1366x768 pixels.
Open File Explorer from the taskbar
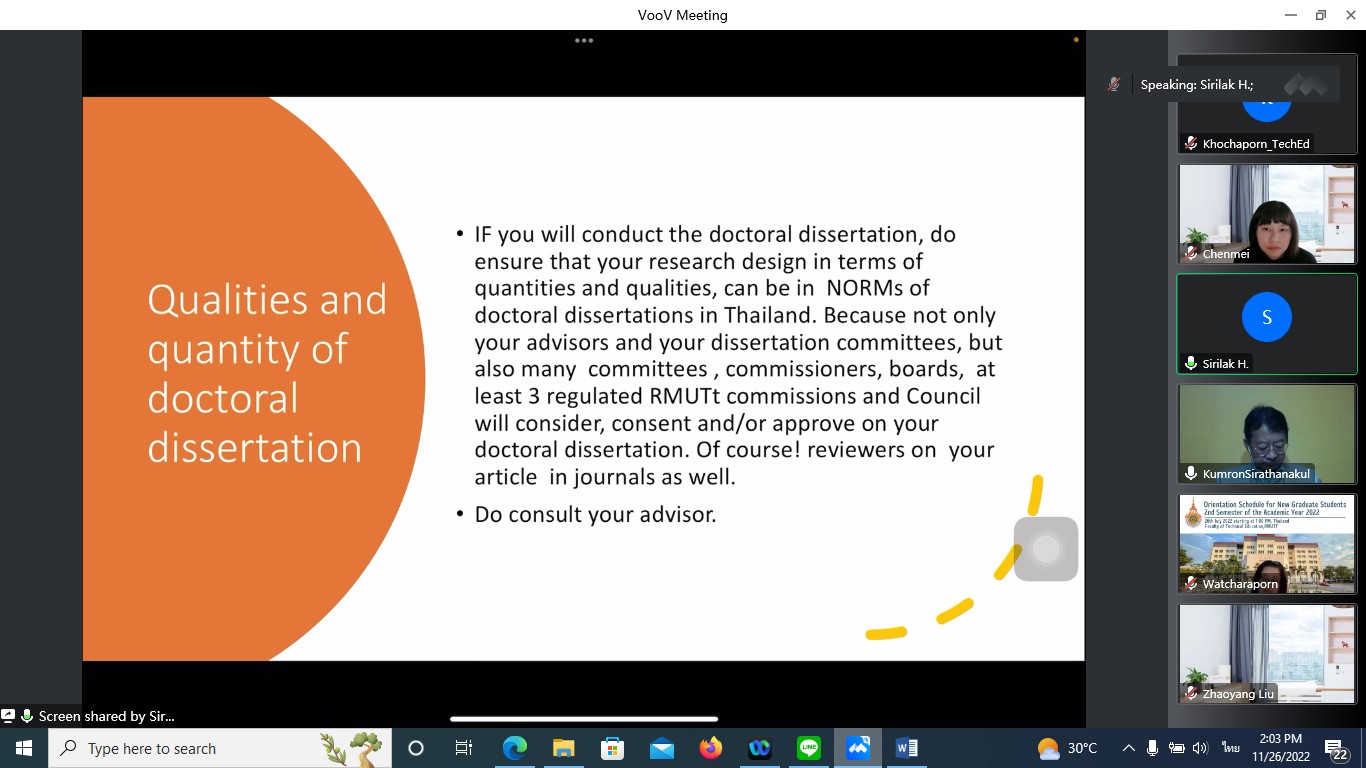pyautogui.click(x=563, y=748)
